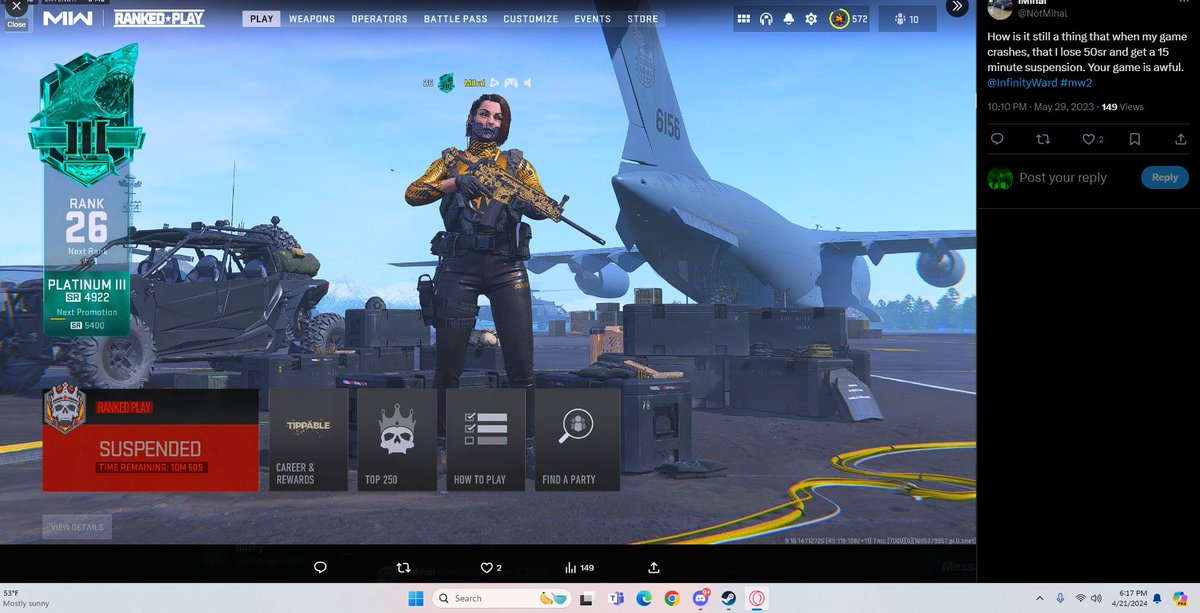This screenshot has height=613, width=1200.
Task: Switch to the WEAPONS tab
Action: [312, 19]
